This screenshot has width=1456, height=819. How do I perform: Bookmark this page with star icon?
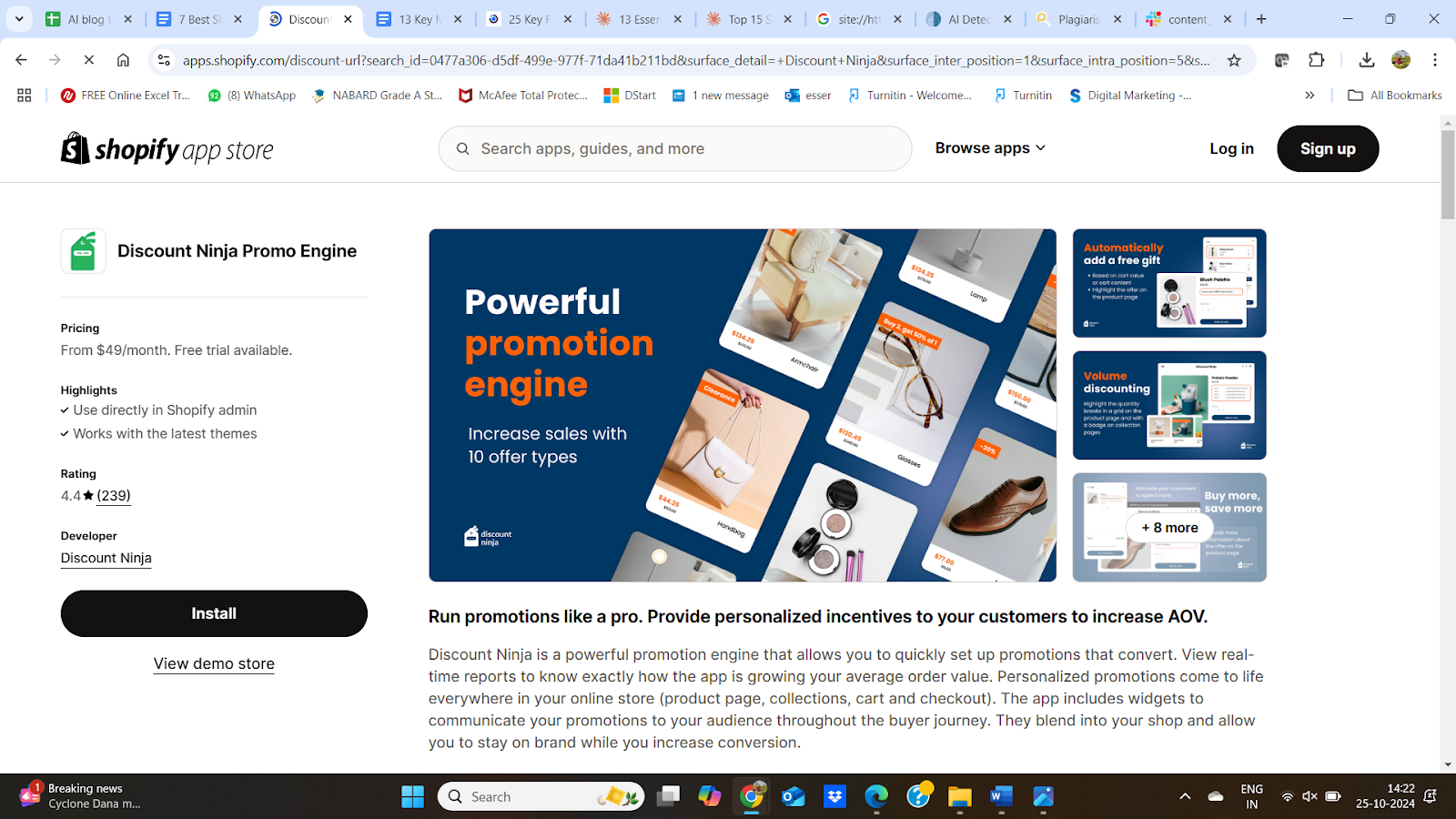click(1234, 60)
